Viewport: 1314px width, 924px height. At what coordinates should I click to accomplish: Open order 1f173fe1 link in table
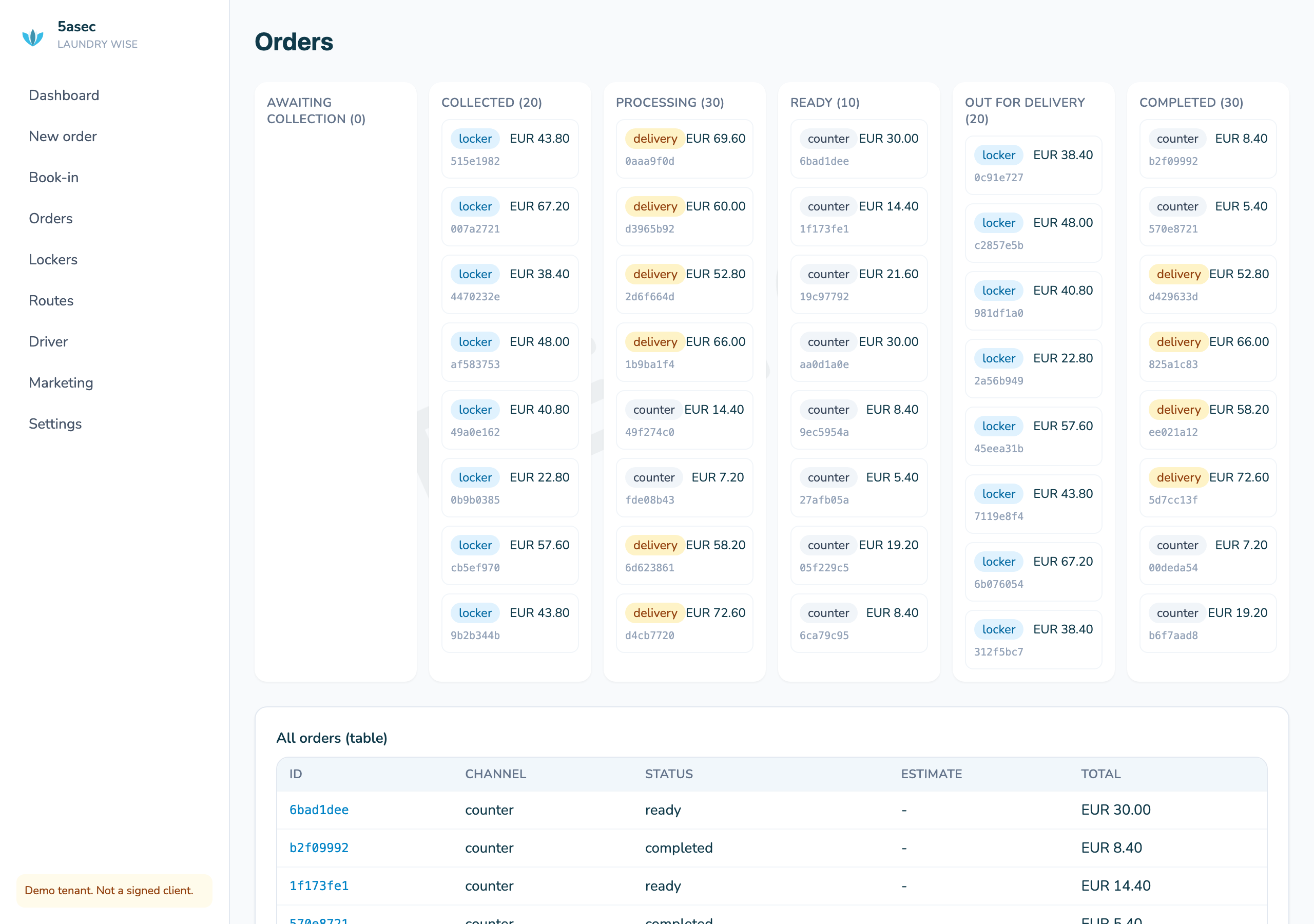pyautogui.click(x=319, y=885)
